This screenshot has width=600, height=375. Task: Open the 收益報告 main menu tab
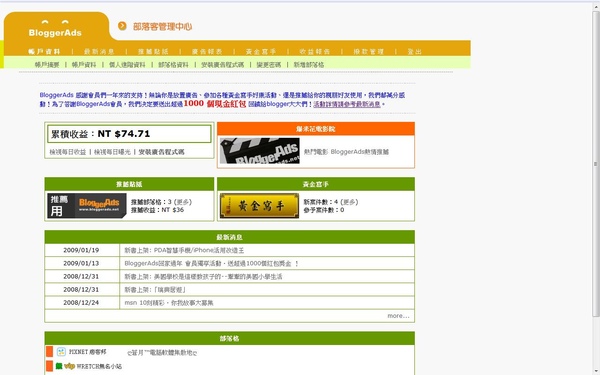315,52
